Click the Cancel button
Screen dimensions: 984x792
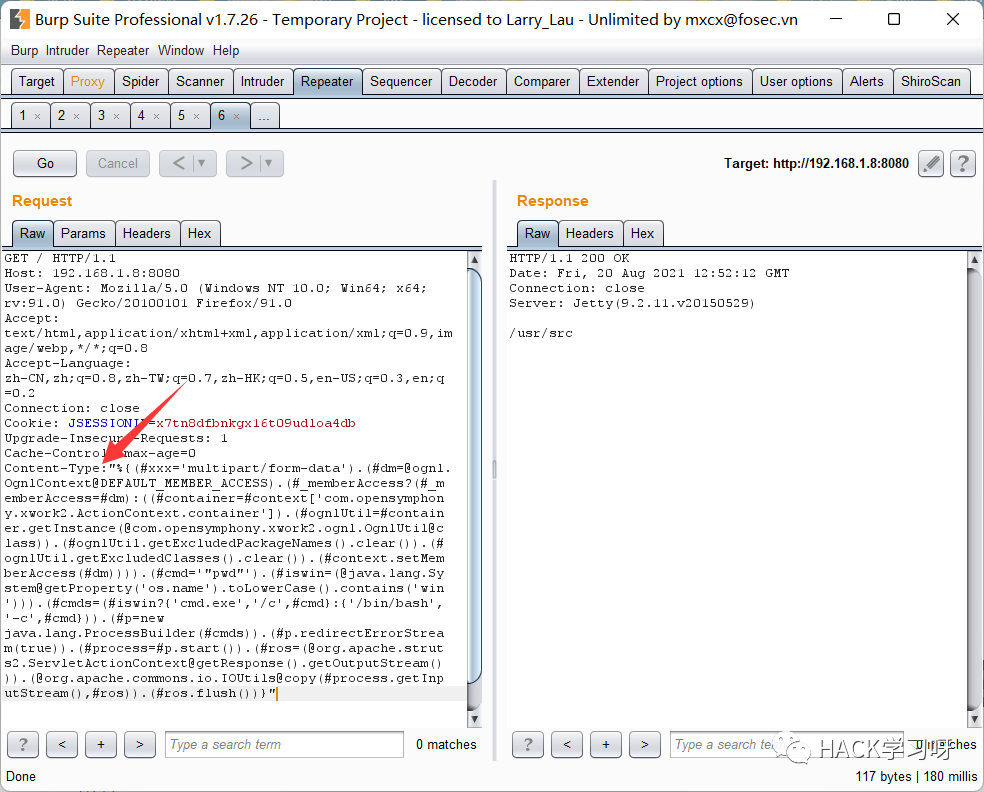[x=118, y=164]
